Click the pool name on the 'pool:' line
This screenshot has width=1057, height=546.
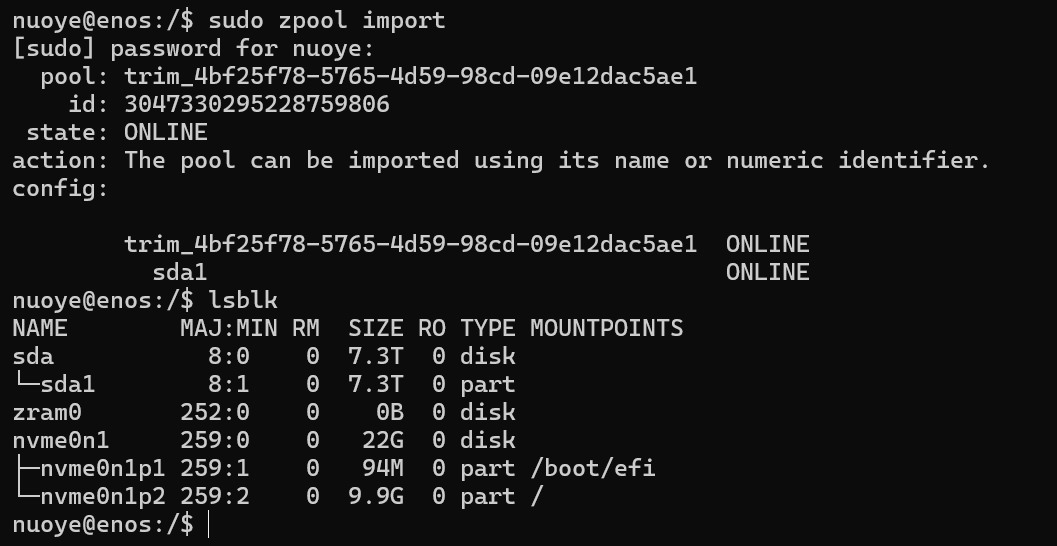[410, 76]
